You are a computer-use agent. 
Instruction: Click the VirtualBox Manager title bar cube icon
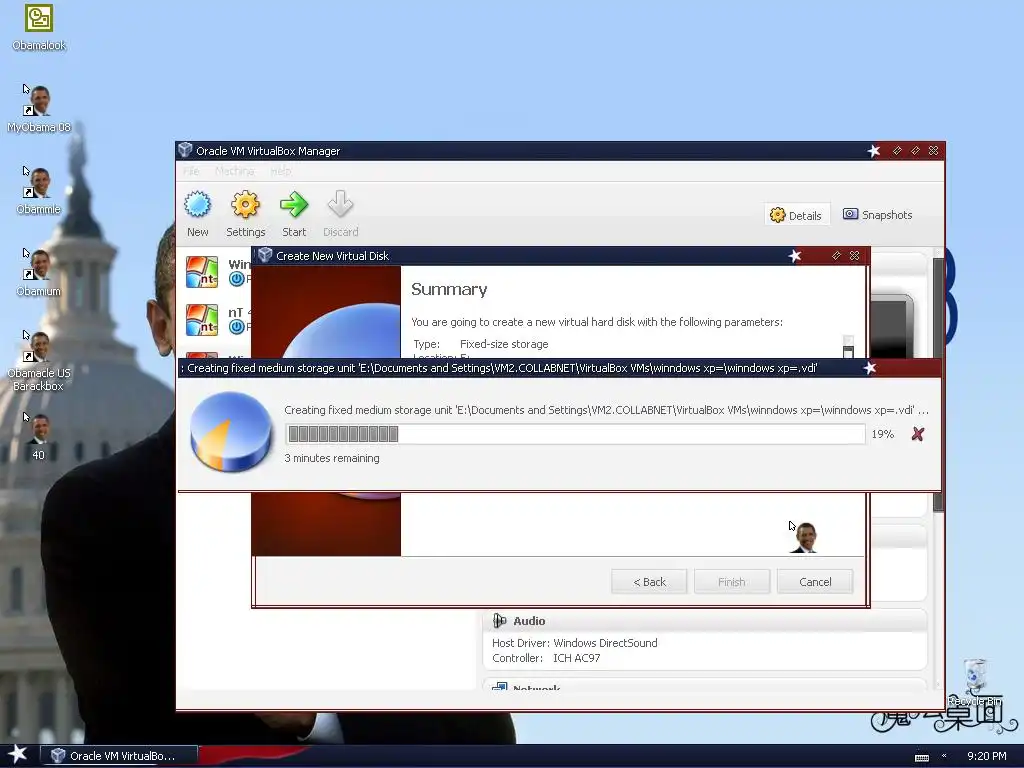tap(185, 150)
